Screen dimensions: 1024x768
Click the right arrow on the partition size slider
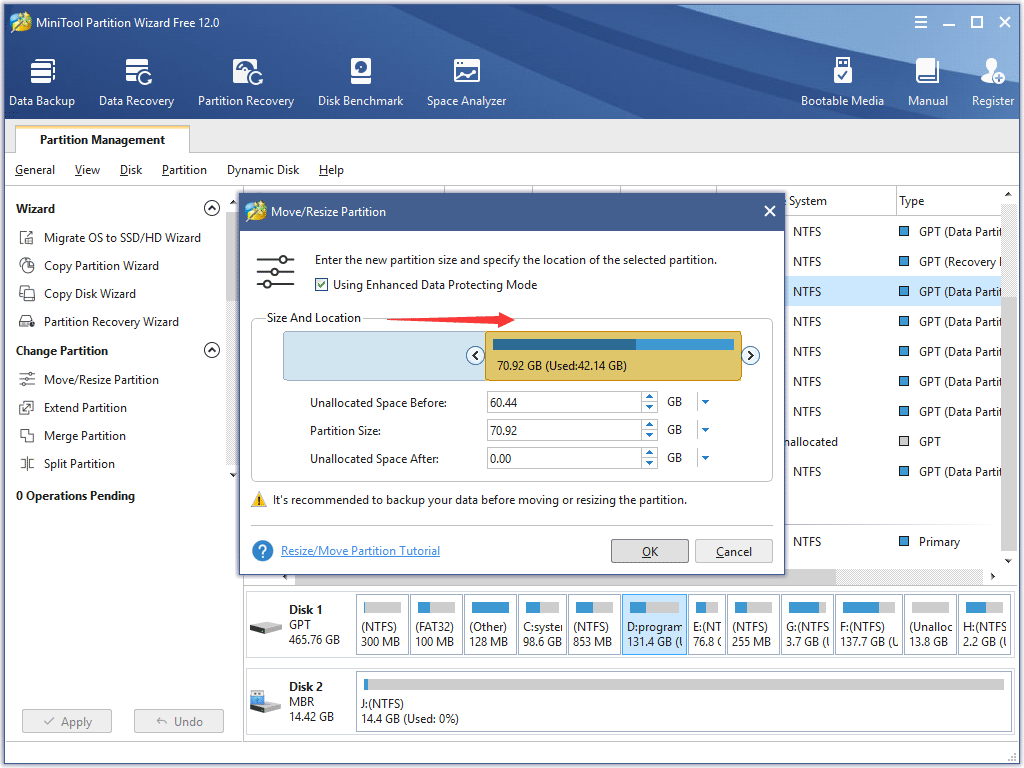pyautogui.click(x=750, y=355)
